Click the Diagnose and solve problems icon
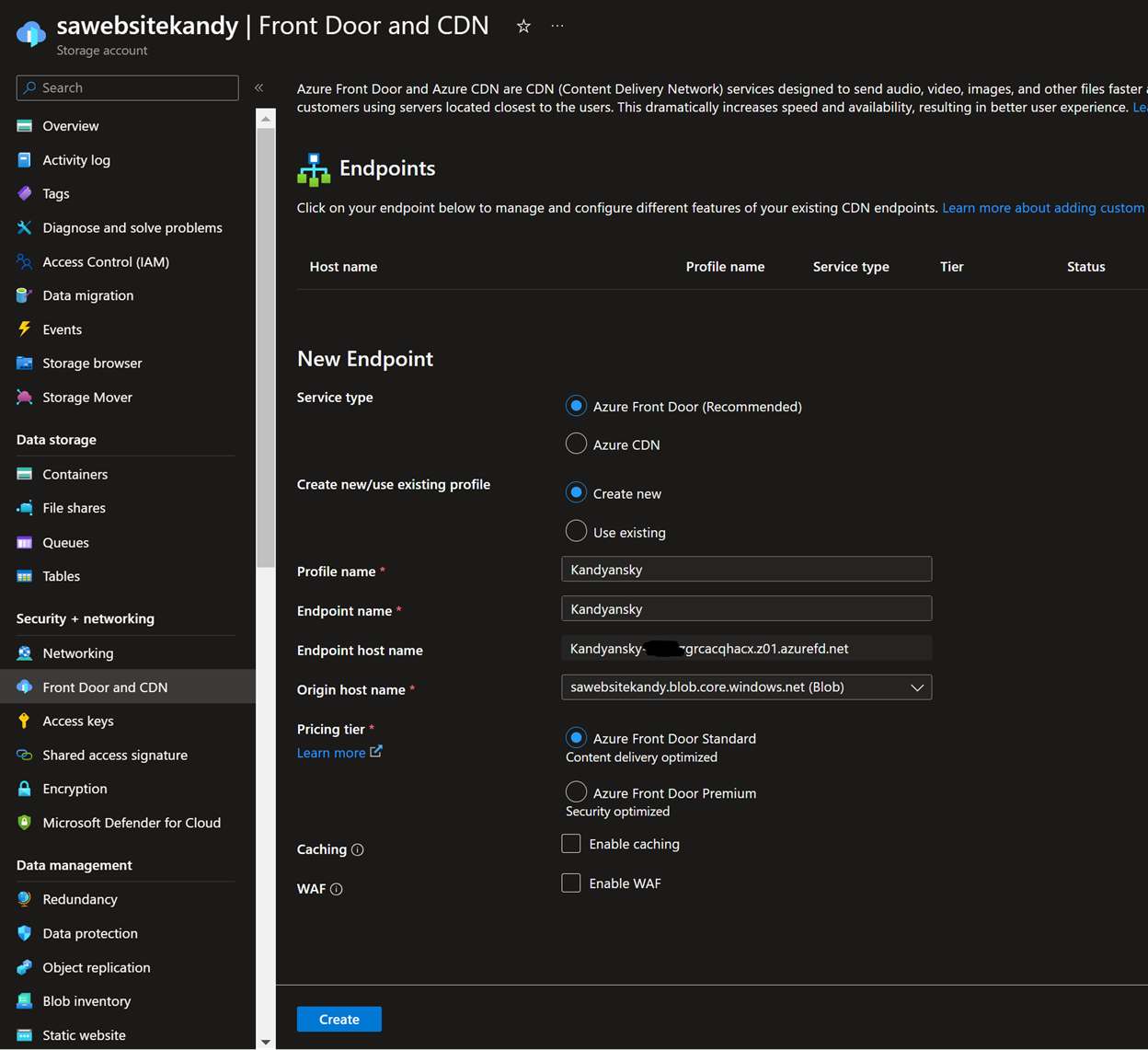Viewport: 1148px width, 1050px height. click(25, 227)
